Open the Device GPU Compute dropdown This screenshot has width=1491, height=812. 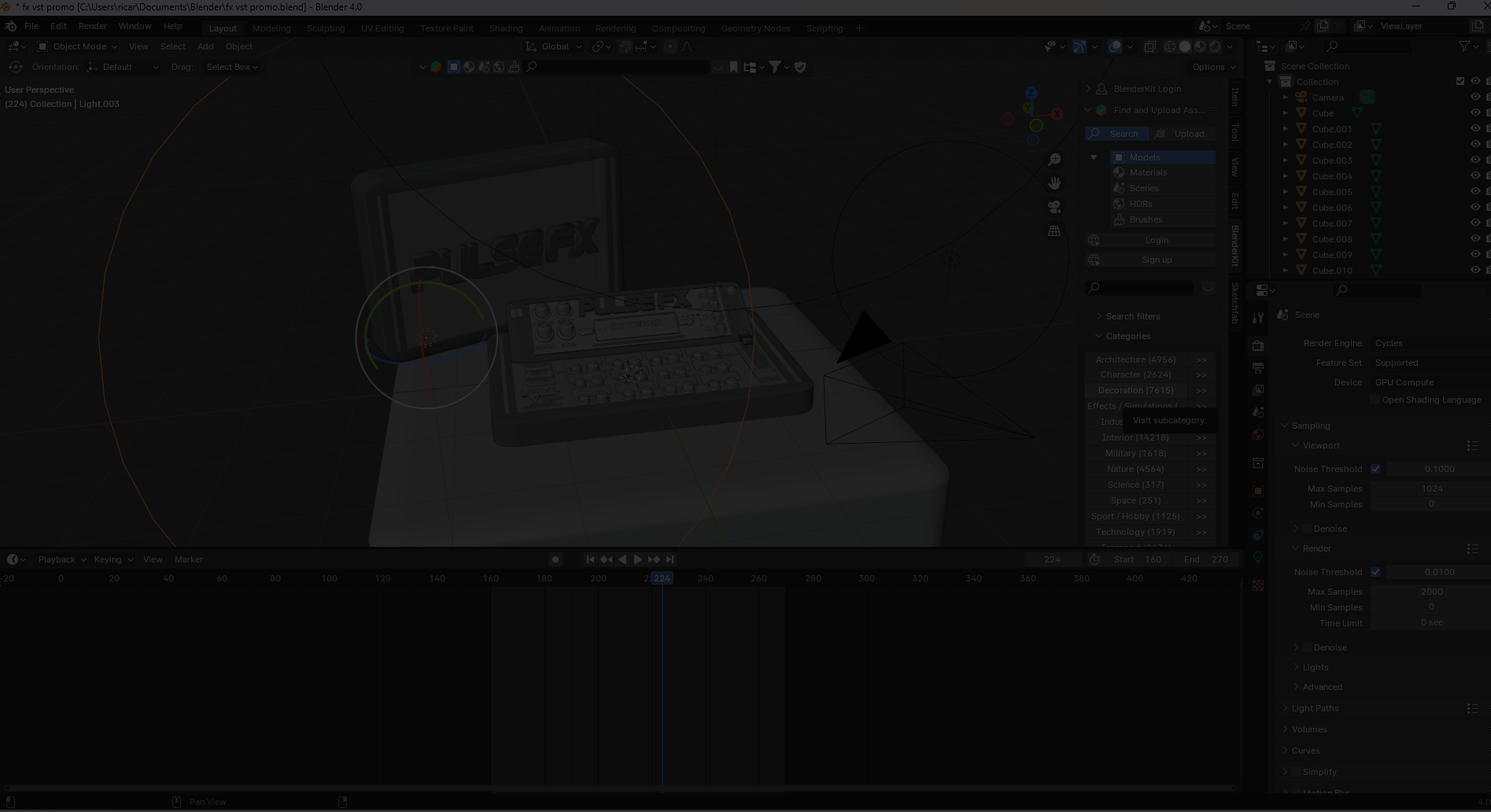coord(1430,382)
